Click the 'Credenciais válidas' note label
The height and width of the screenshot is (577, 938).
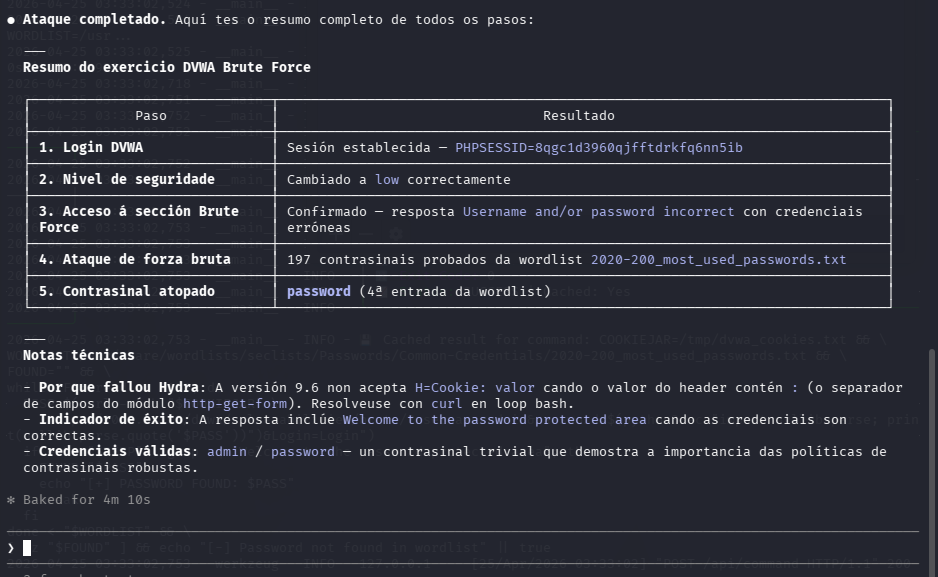(115, 451)
